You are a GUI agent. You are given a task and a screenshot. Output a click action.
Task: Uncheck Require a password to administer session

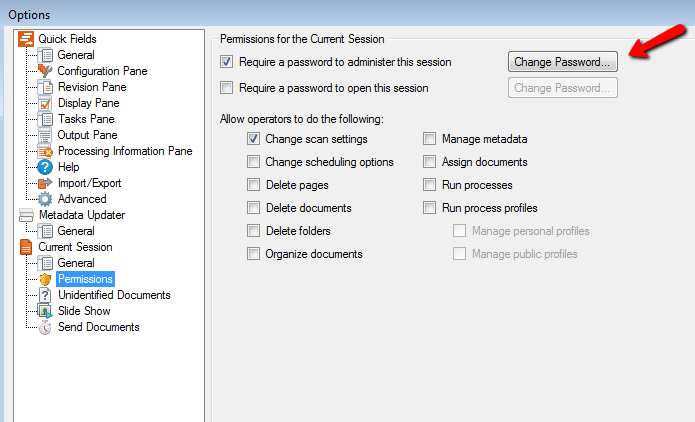[226, 62]
